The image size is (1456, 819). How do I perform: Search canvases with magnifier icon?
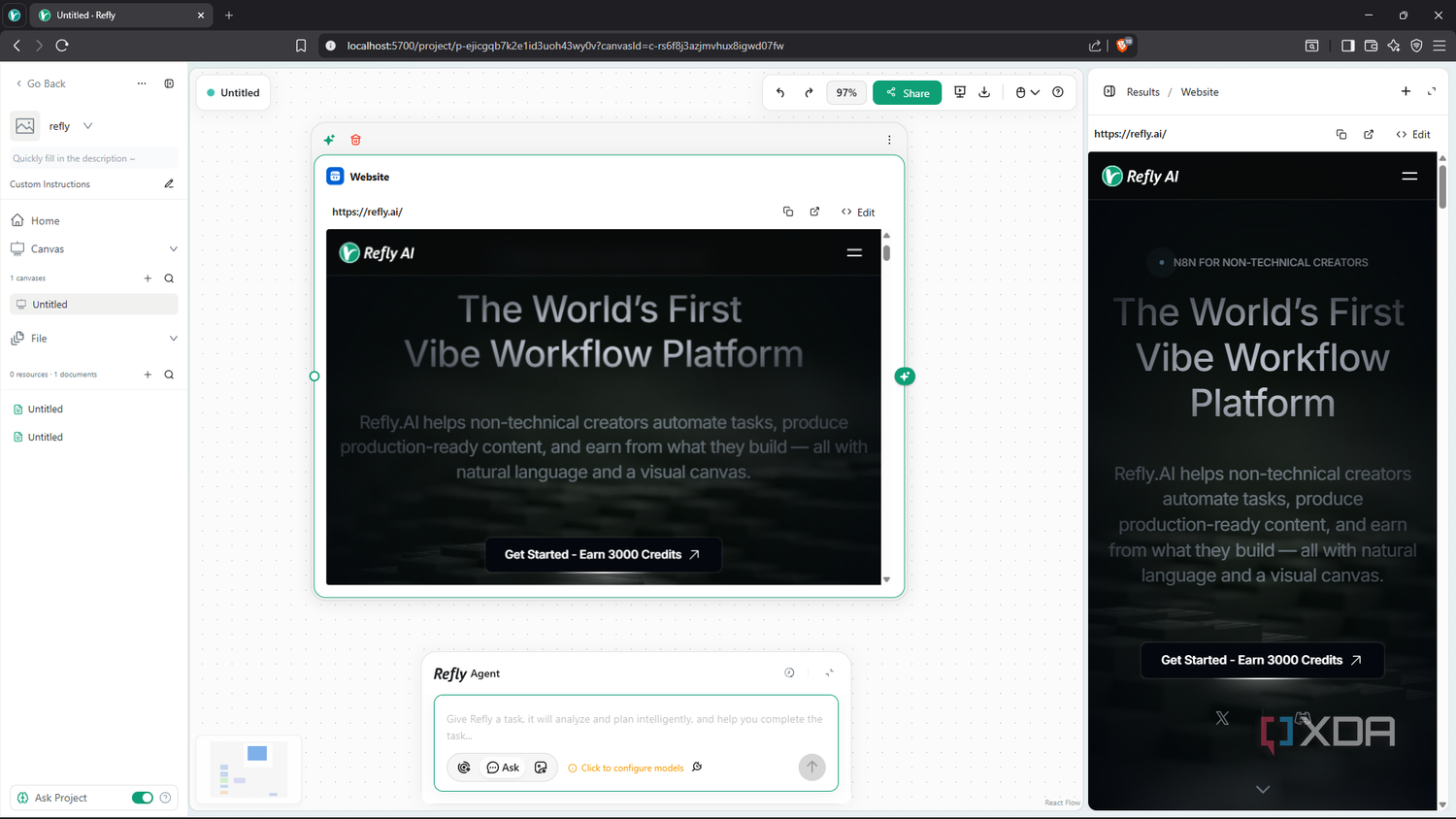click(x=169, y=278)
